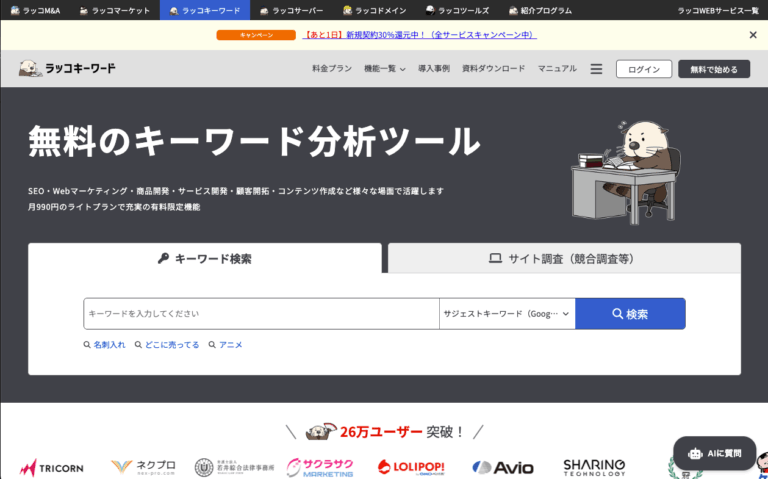Click the 若井綜合法律事務所 logo
This screenshot has width=768, height=479.
tap(234, 468)
